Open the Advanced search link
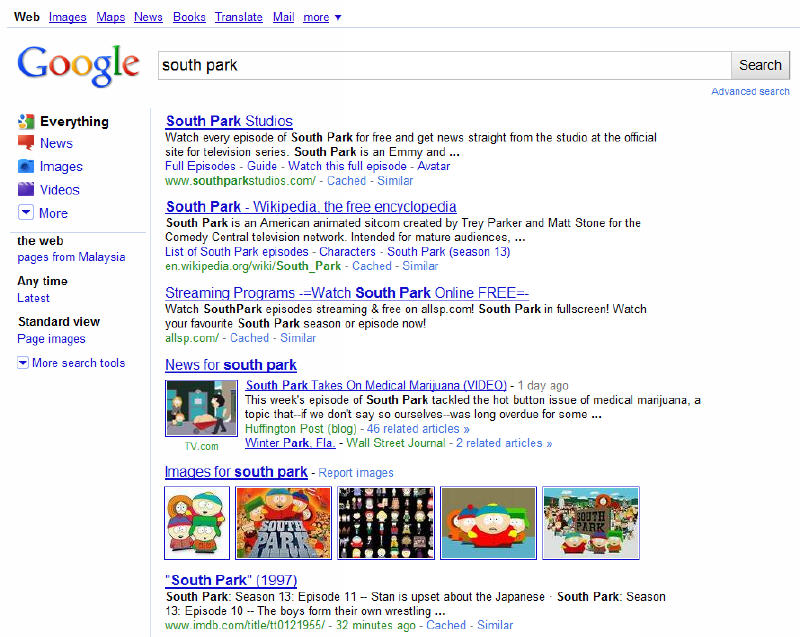The image size is (800, 637). click(750, 91)
